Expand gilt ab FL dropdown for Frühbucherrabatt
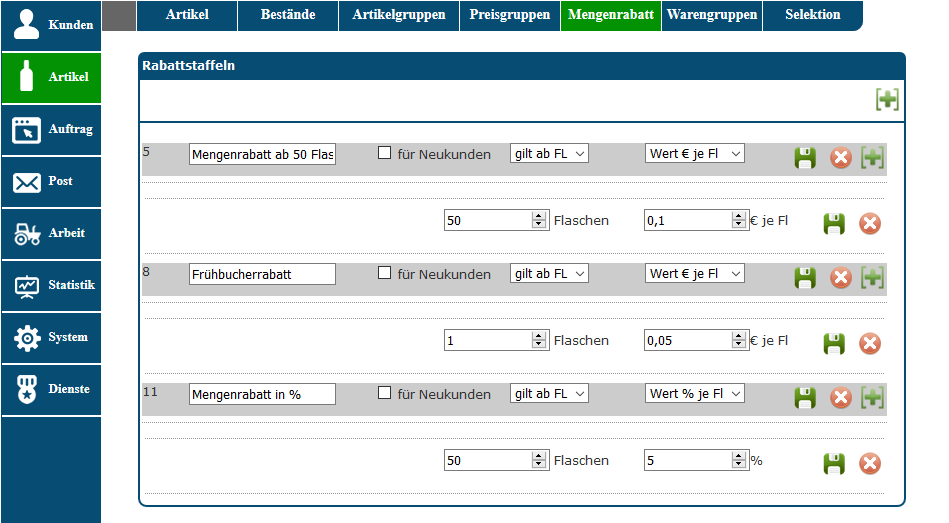949x523 pixels. [x=549, y=274]
